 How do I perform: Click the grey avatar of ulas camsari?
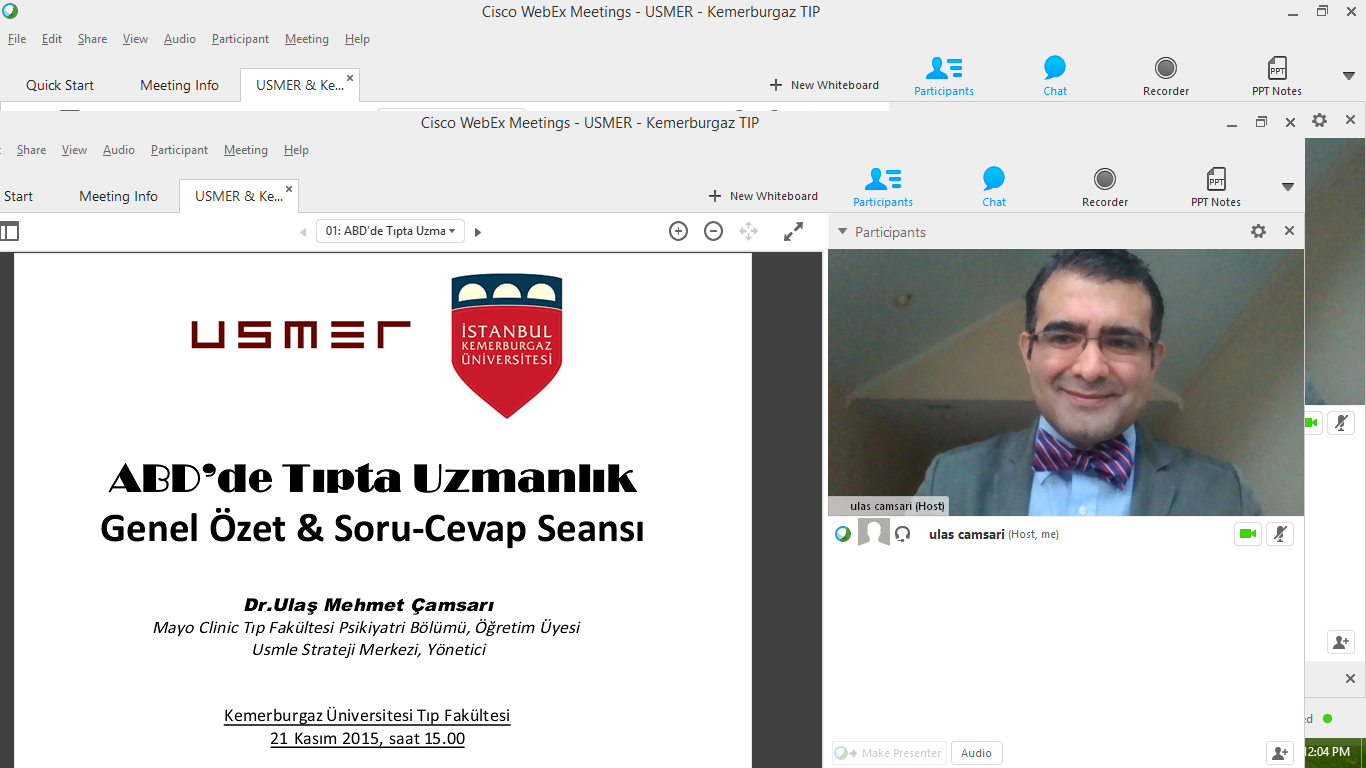click(874, 533)
